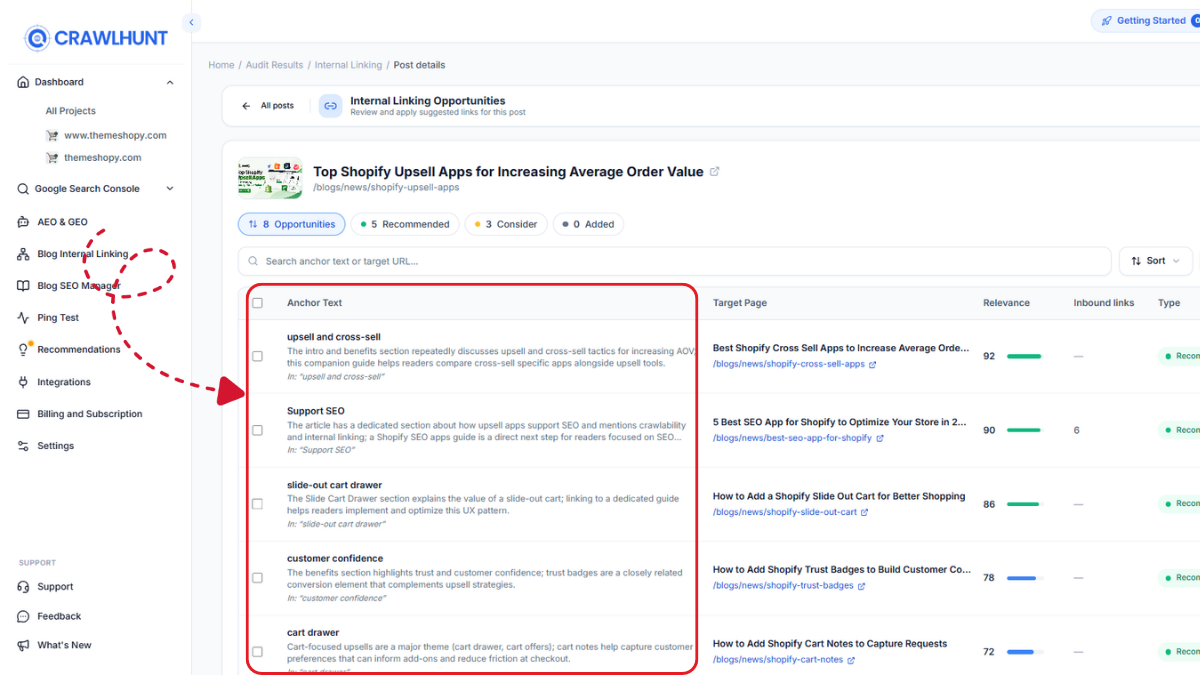
Task: Click the Ping Test pulse icon
Action: (x=23, y=318)
